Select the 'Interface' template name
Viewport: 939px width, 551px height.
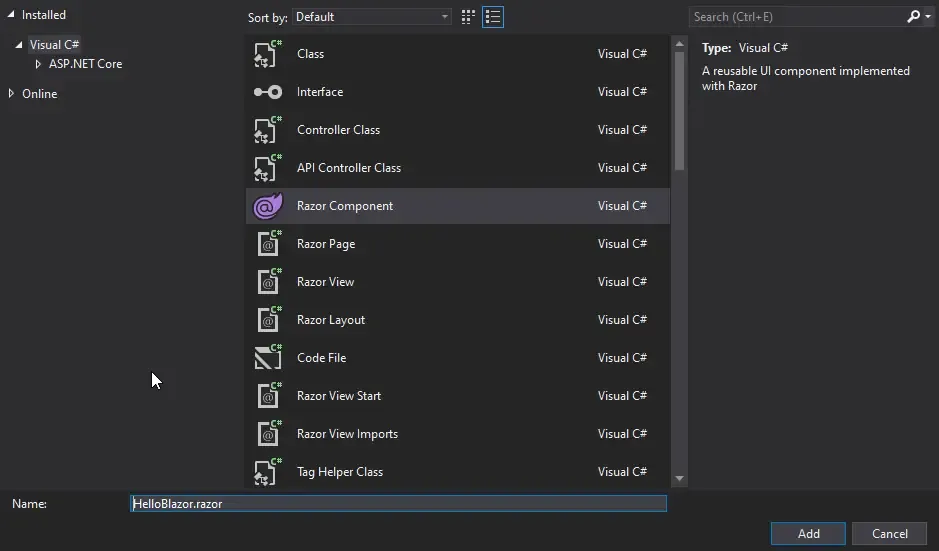[x=320, y=92]
